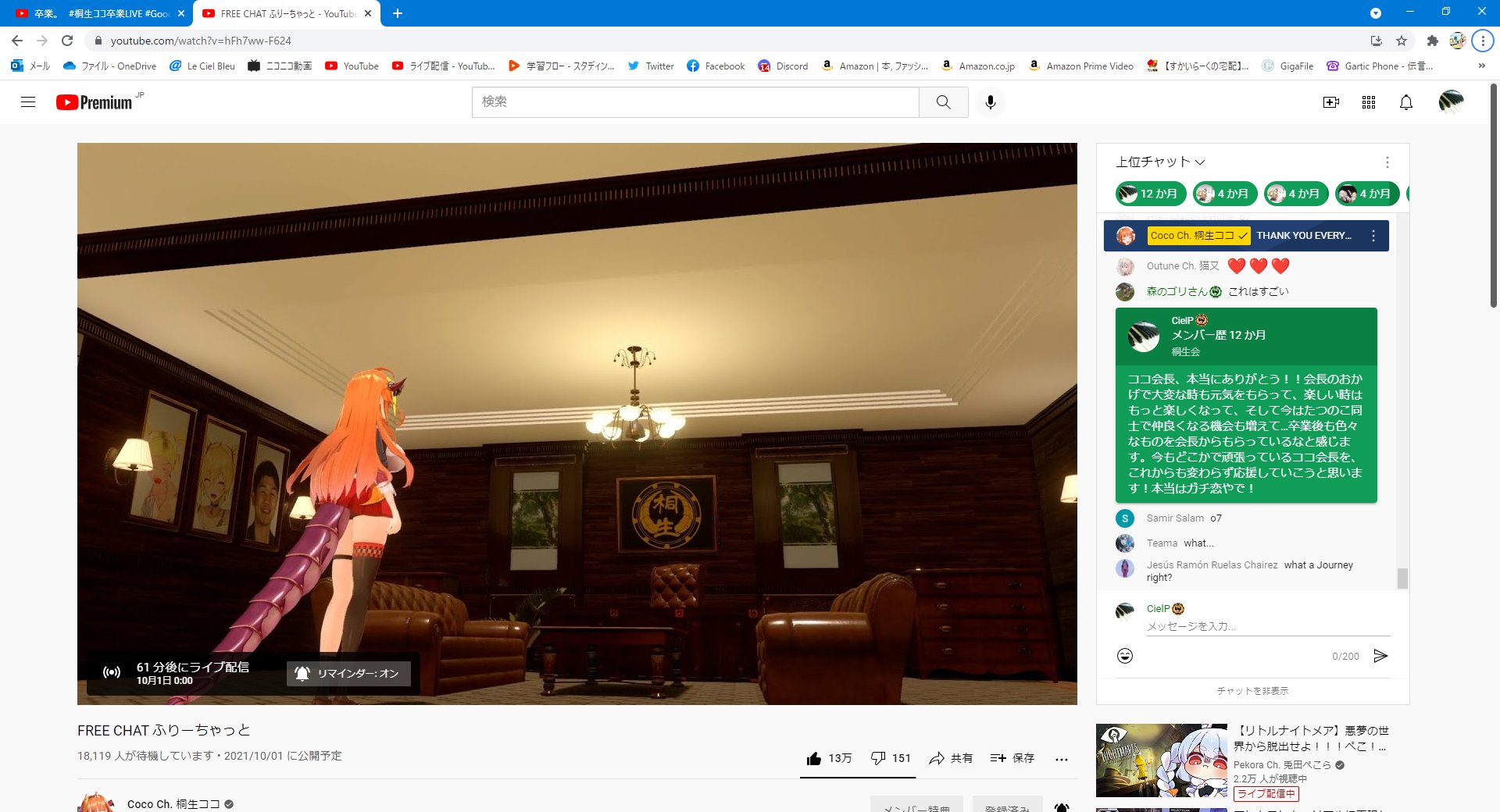Open the Amazon Prime Video bookmark
This screenshot has height=812, width=1500.
click(x=1081, y=66)
